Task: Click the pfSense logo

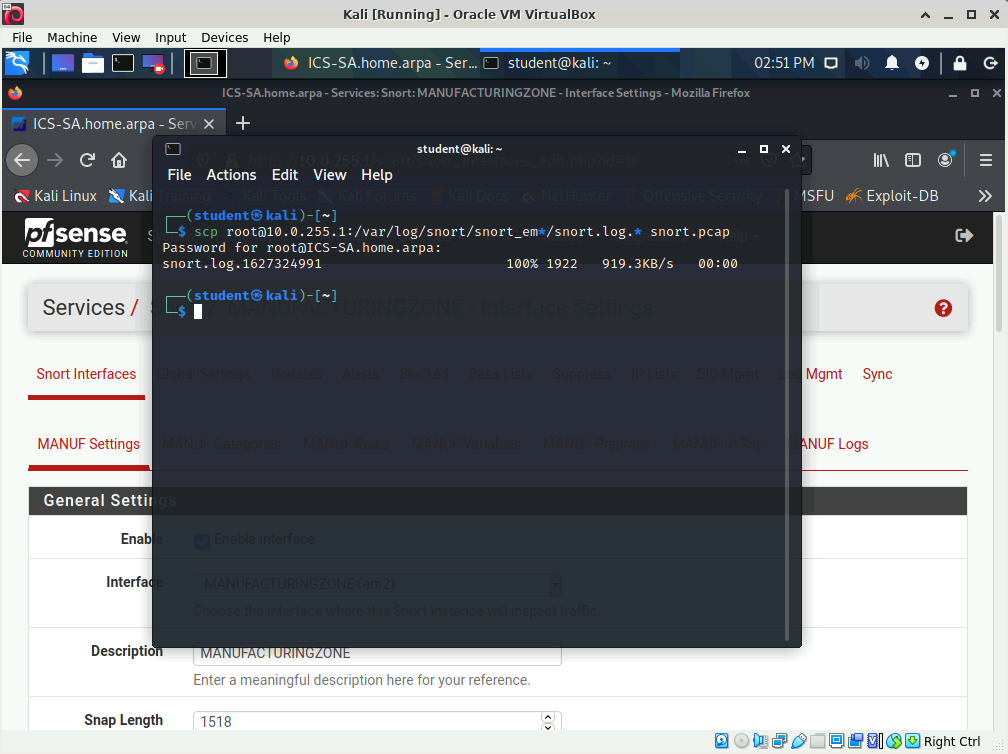Action: point(75,237)
